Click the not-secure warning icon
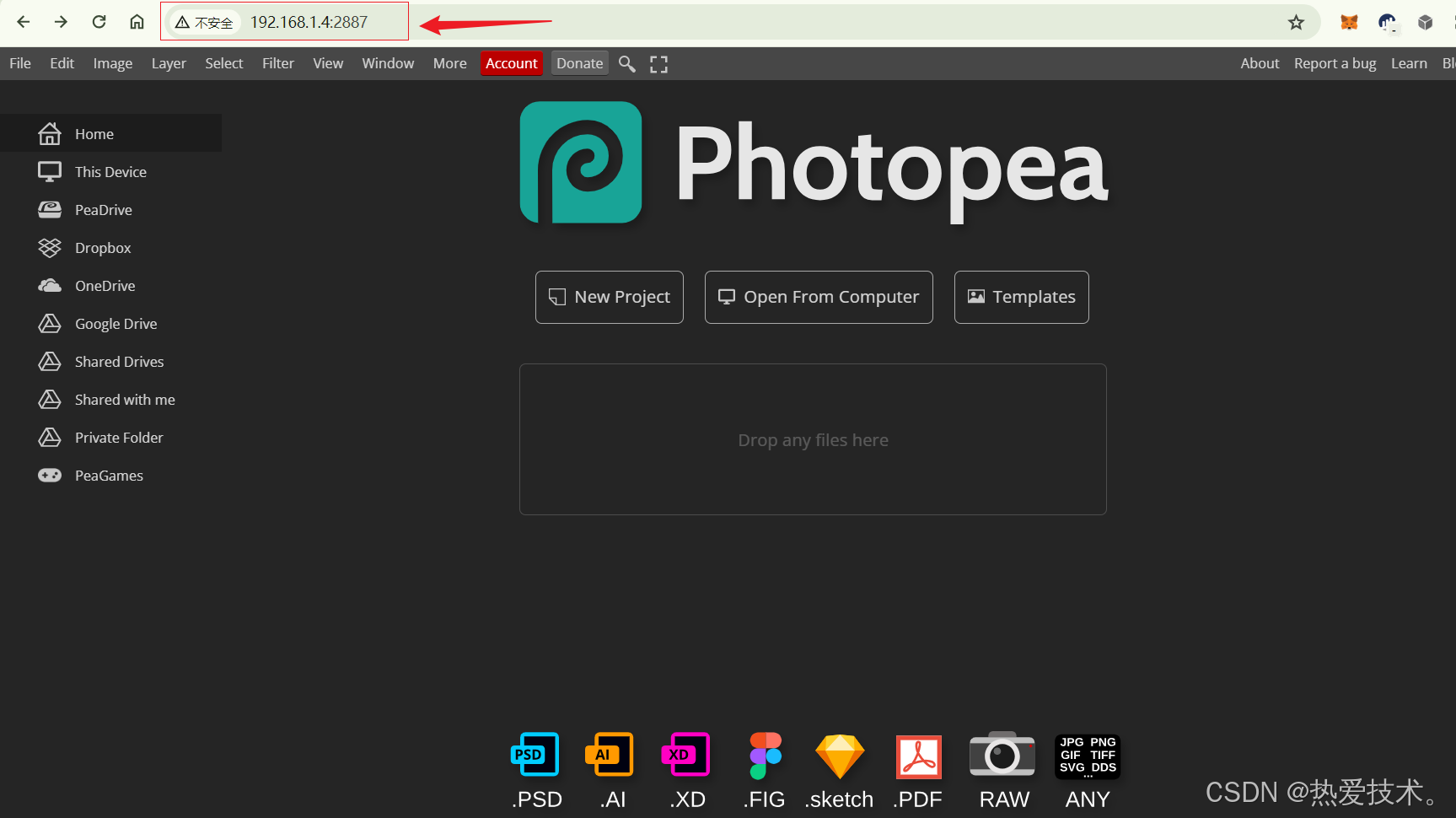1456x818 pixels. [x=182, y=23]
